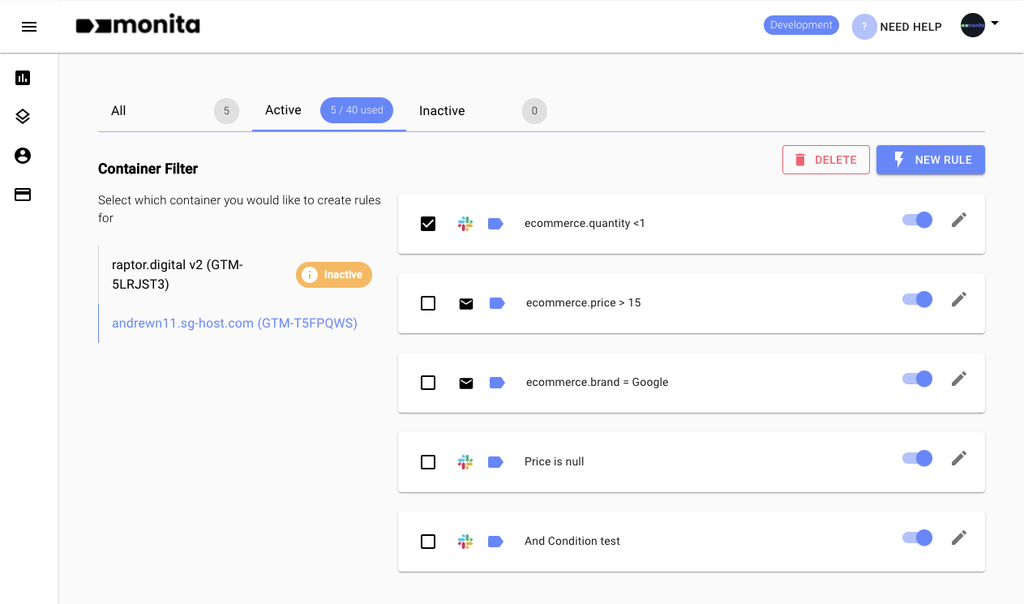Open the Inactive rules tab
This screenshot has height=604, width=1024.
coord(441,111)
